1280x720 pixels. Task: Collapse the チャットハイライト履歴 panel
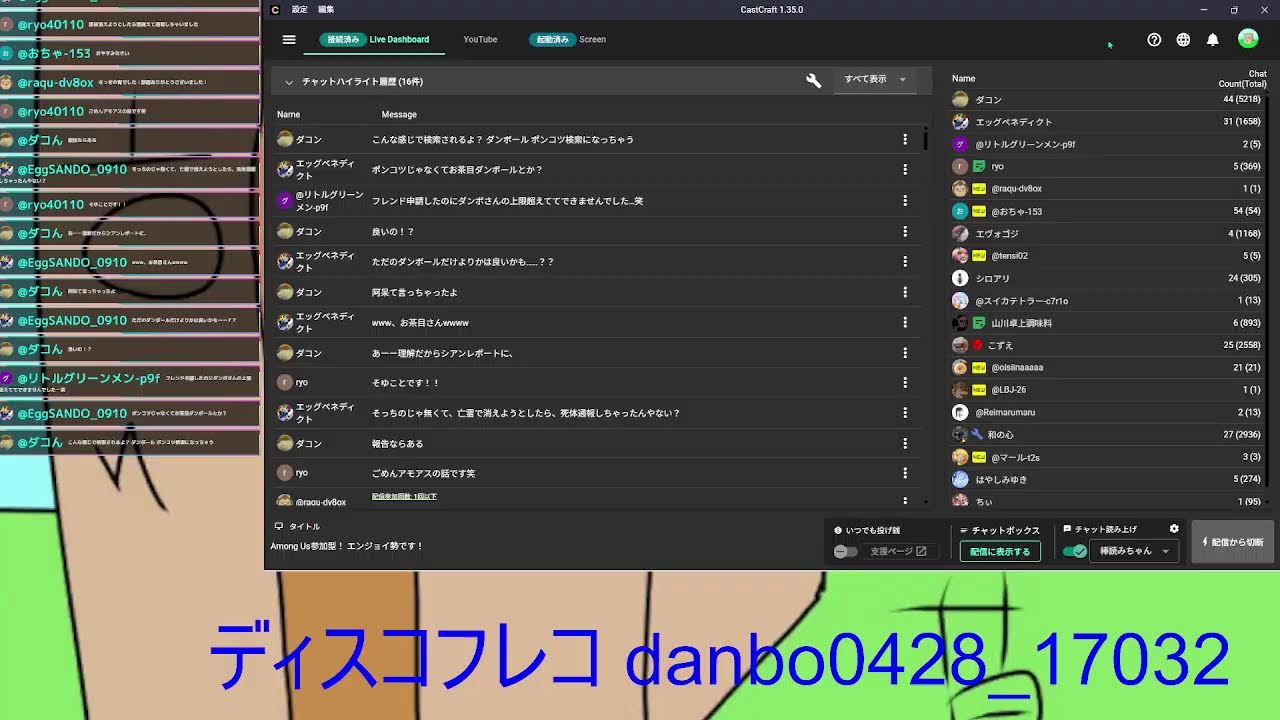click(x=289, y=82)
